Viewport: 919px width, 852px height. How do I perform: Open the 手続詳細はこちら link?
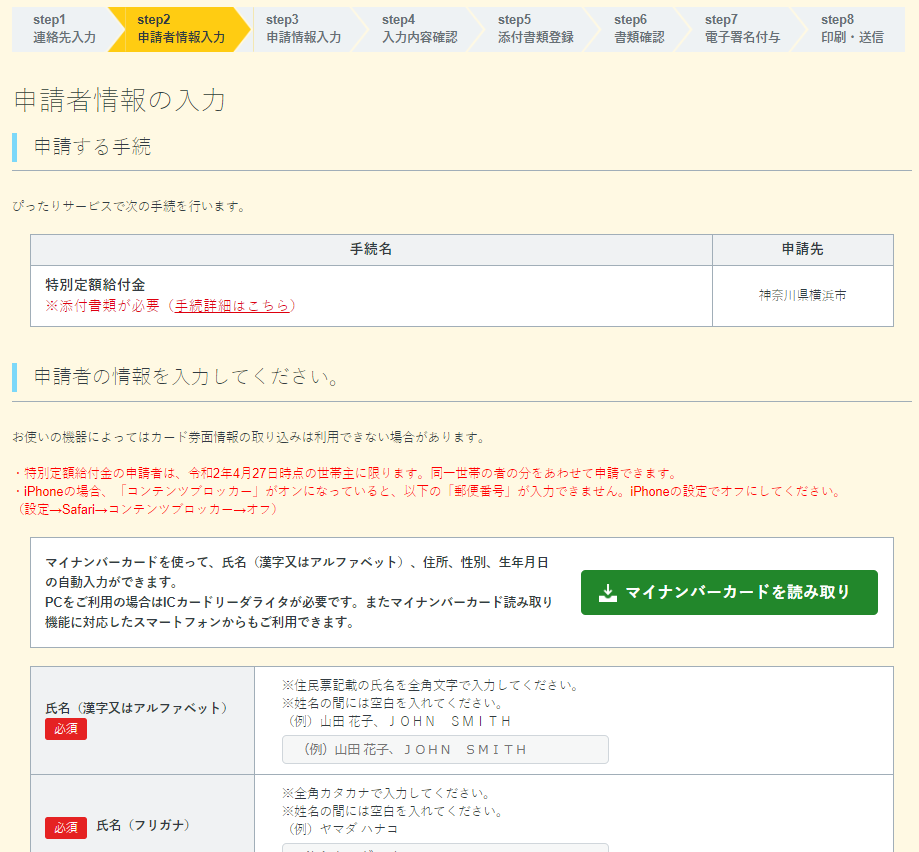click(x=232, y=306)
